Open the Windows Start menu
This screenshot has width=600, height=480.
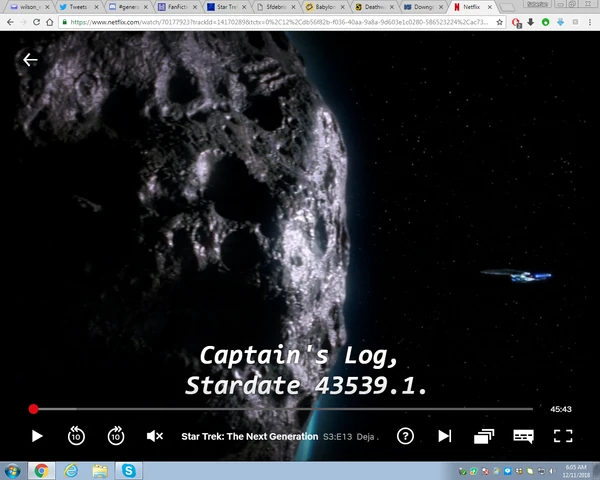[x=13, y=471]
